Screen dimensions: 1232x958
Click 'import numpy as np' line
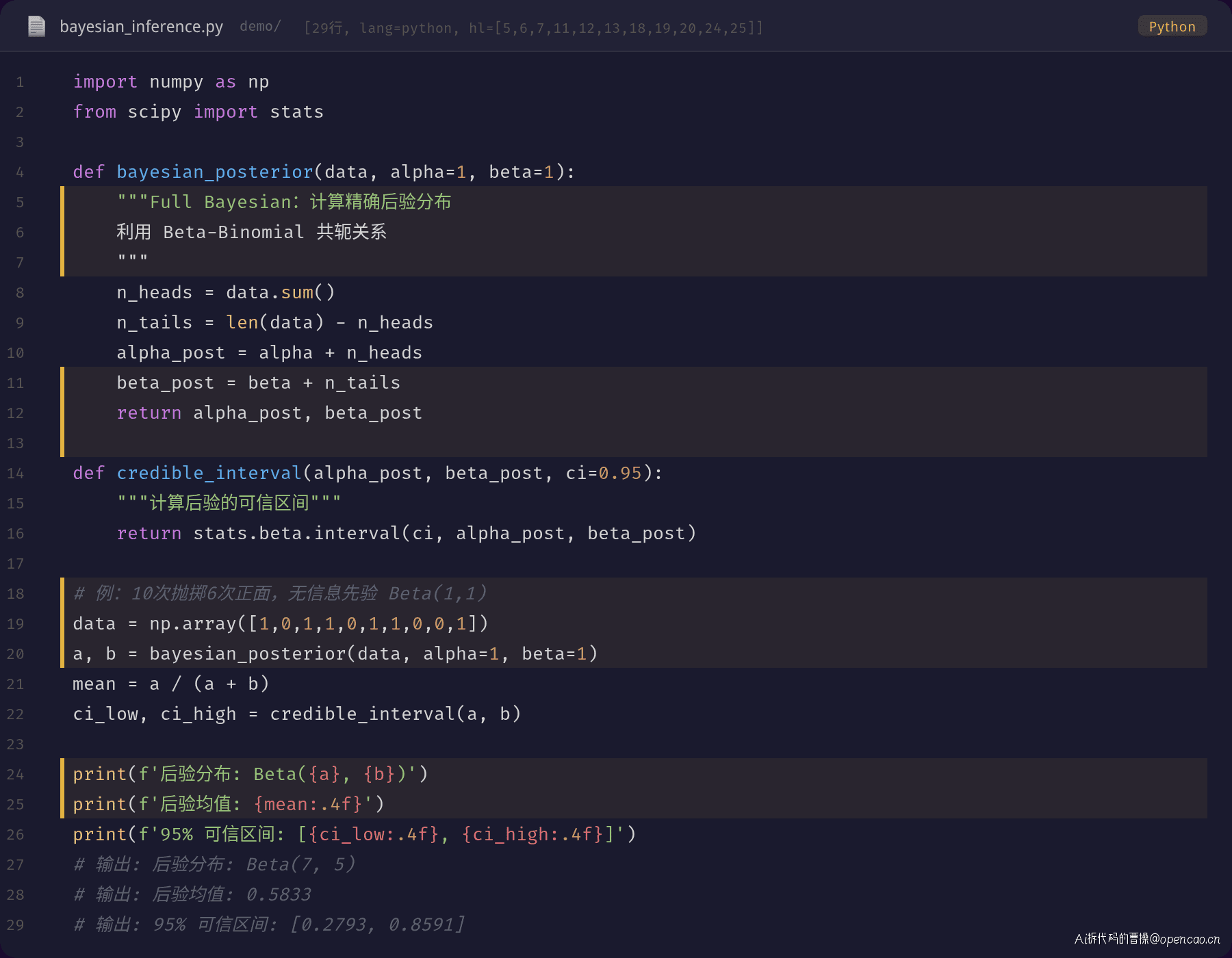pyautogui.click(x=171, y=82)
